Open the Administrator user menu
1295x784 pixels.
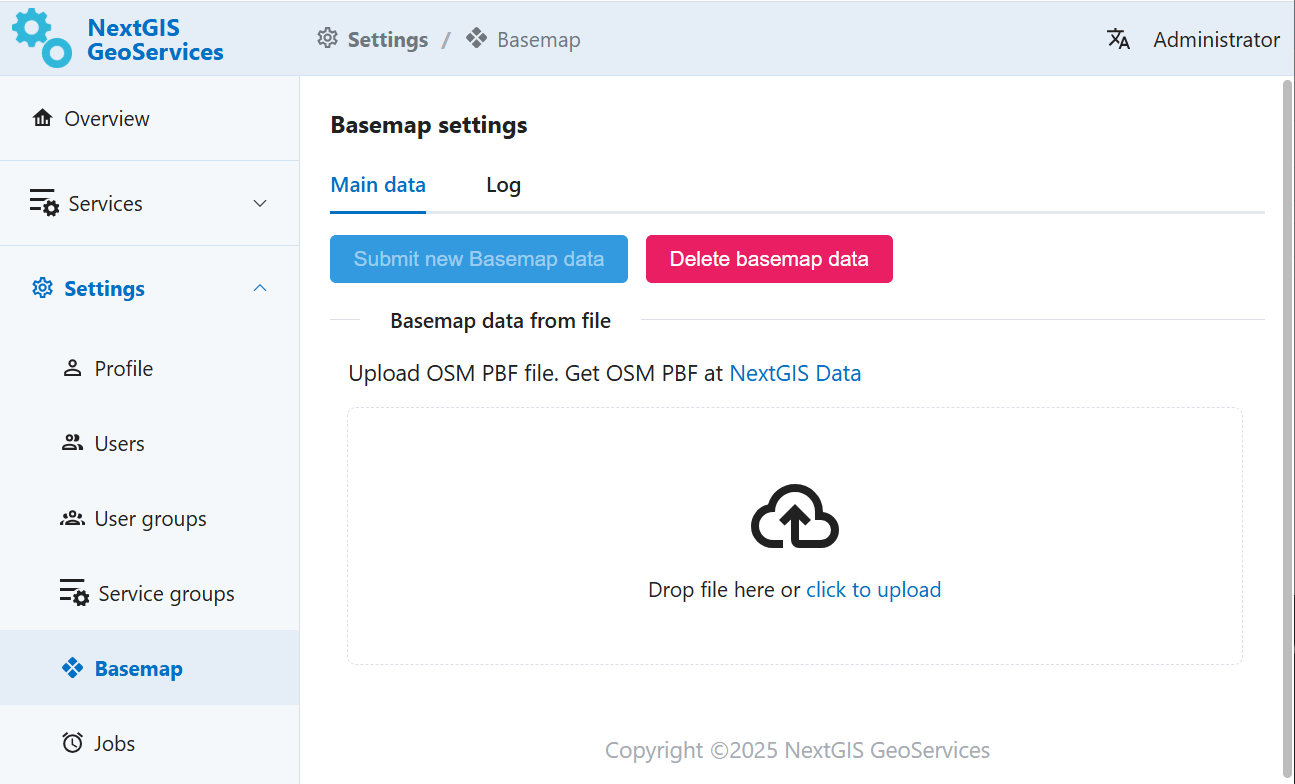pos(1216,40)
